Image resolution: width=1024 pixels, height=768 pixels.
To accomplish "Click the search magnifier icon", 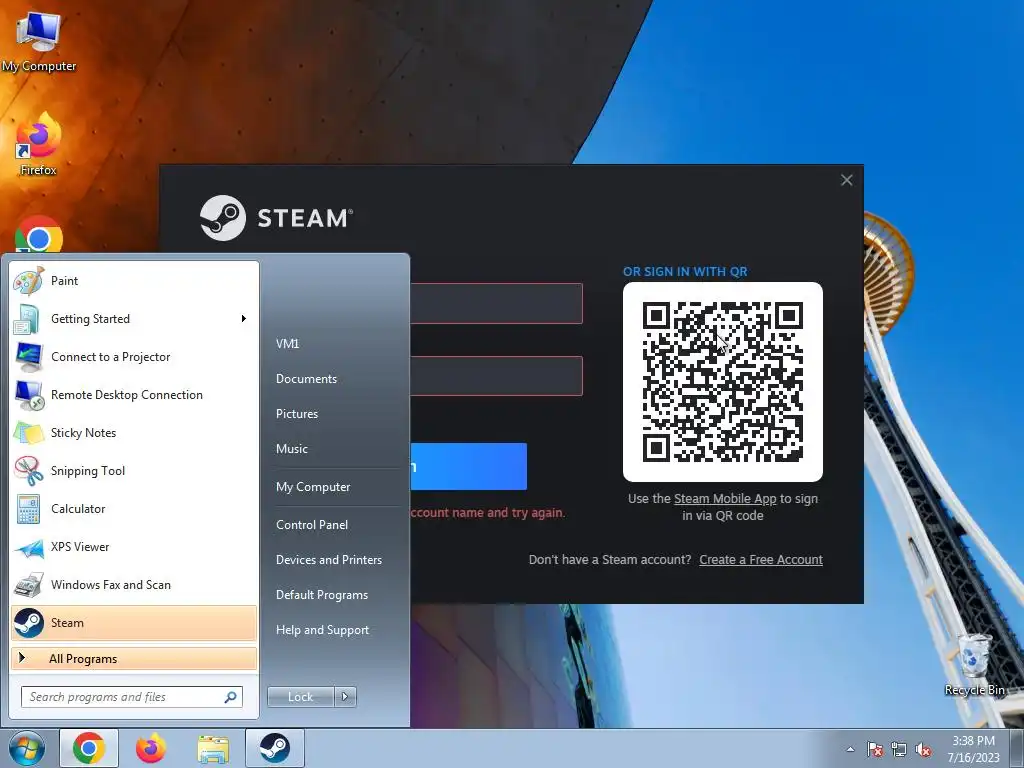I will coord(231,697).
